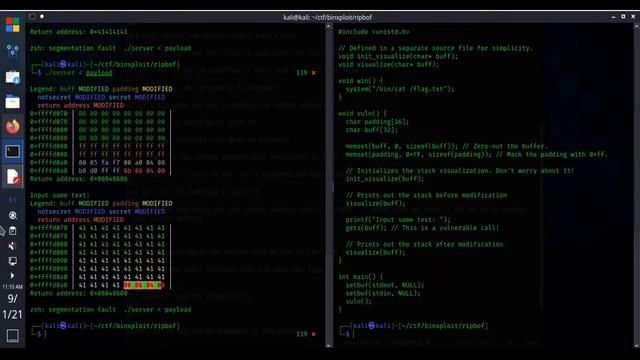The height and width of the screenshot is (360, 640).
Task: Click the left pane vertical scrollbar track
Action: (329, 186)
